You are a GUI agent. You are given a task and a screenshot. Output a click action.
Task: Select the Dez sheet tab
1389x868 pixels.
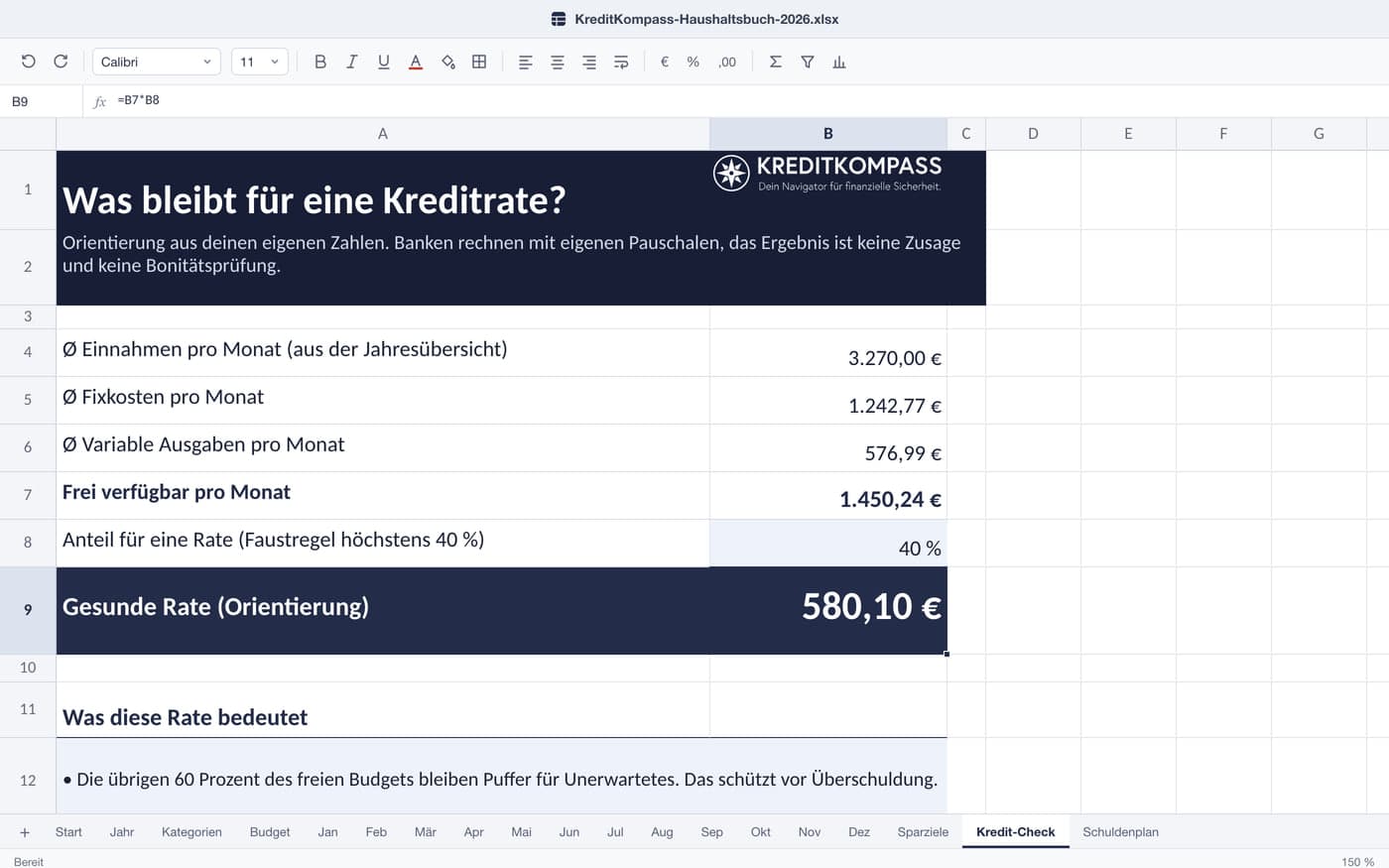click(859, 832)
